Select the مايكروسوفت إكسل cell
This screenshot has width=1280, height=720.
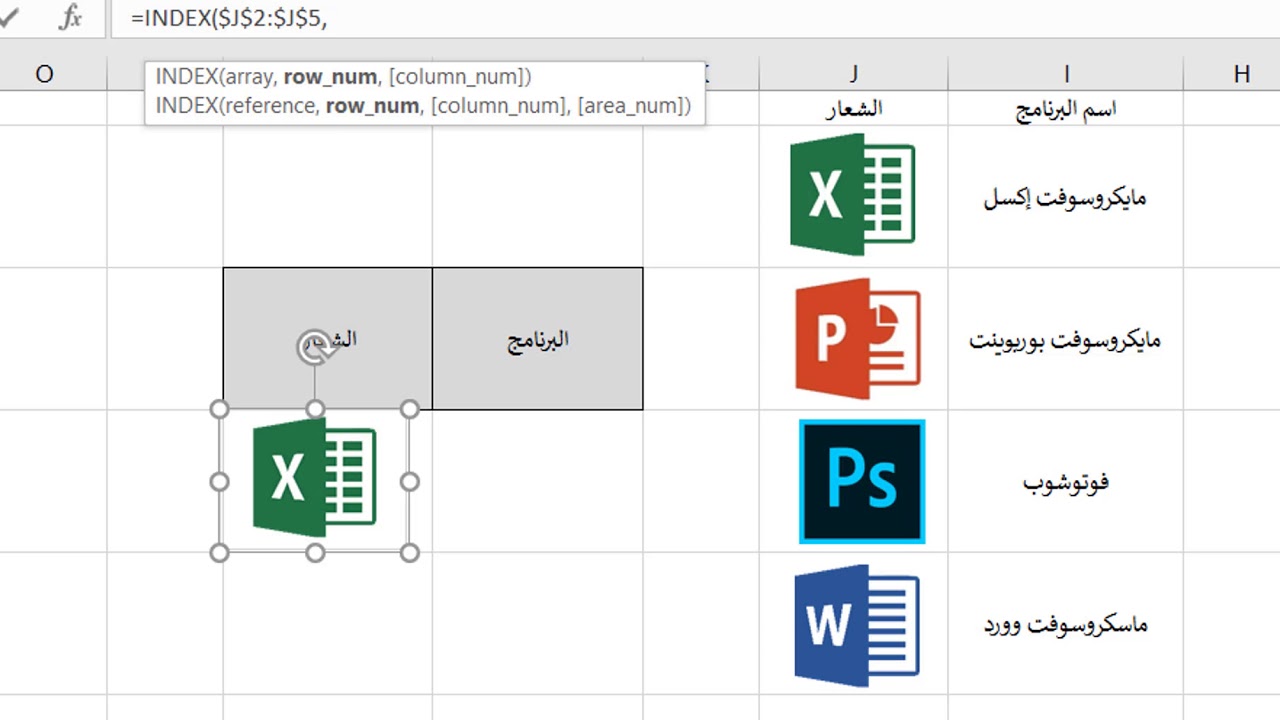pyautogui.click(x=1065, y=197)
